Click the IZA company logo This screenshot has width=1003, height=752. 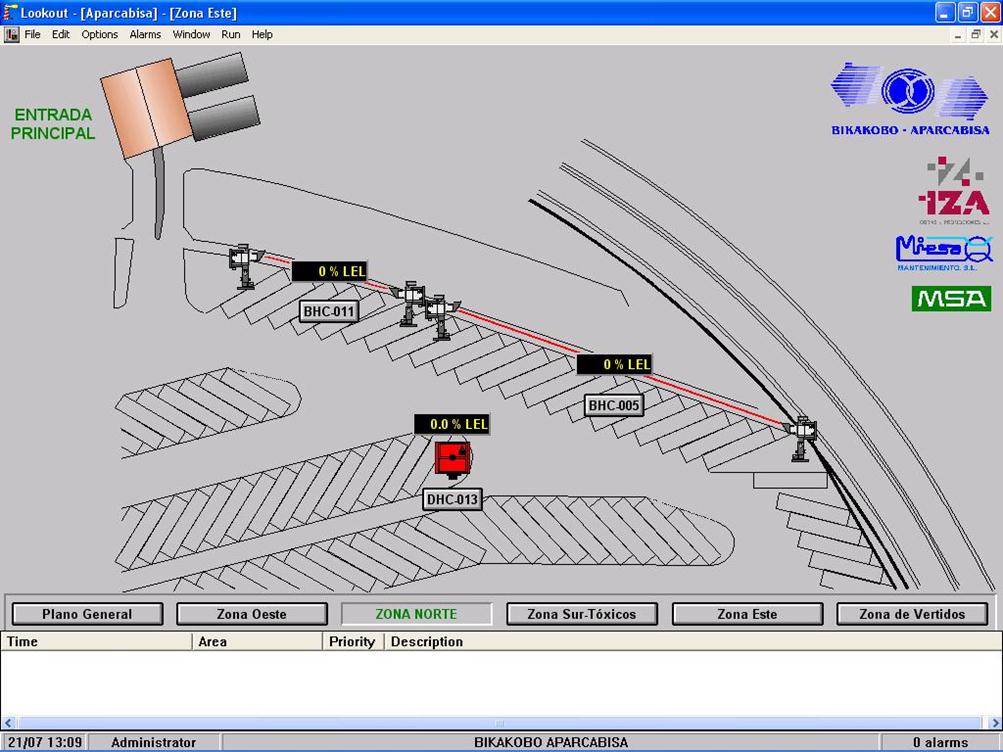[x=954, y=190]
